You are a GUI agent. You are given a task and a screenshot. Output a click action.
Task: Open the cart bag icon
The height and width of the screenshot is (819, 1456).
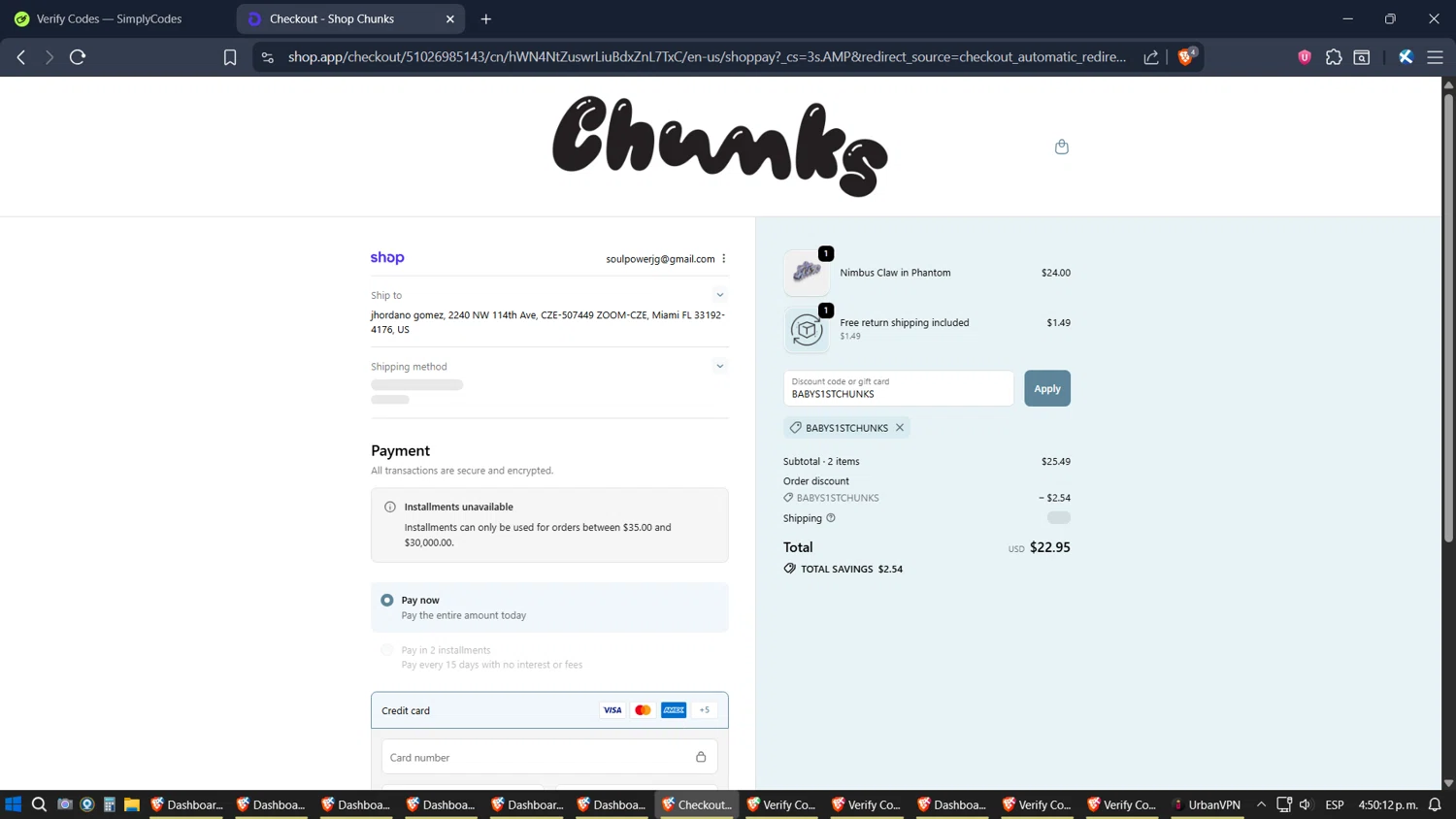coord(1061,147)
